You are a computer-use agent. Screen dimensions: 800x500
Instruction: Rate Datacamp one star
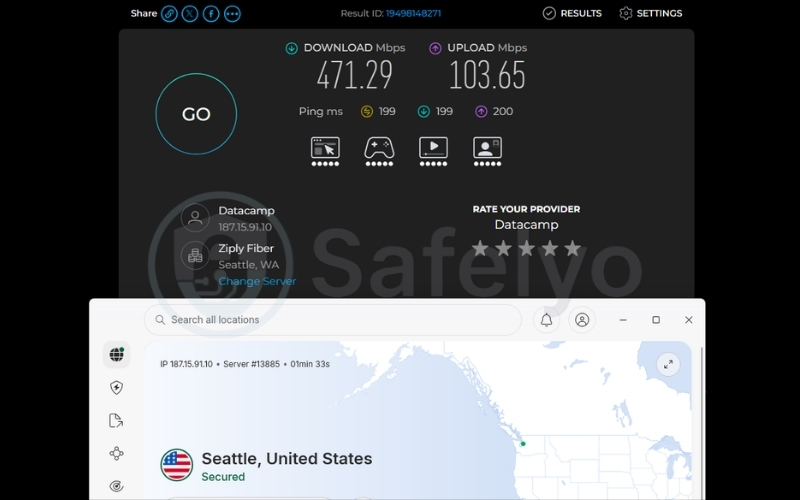click(x=480, y=248)
